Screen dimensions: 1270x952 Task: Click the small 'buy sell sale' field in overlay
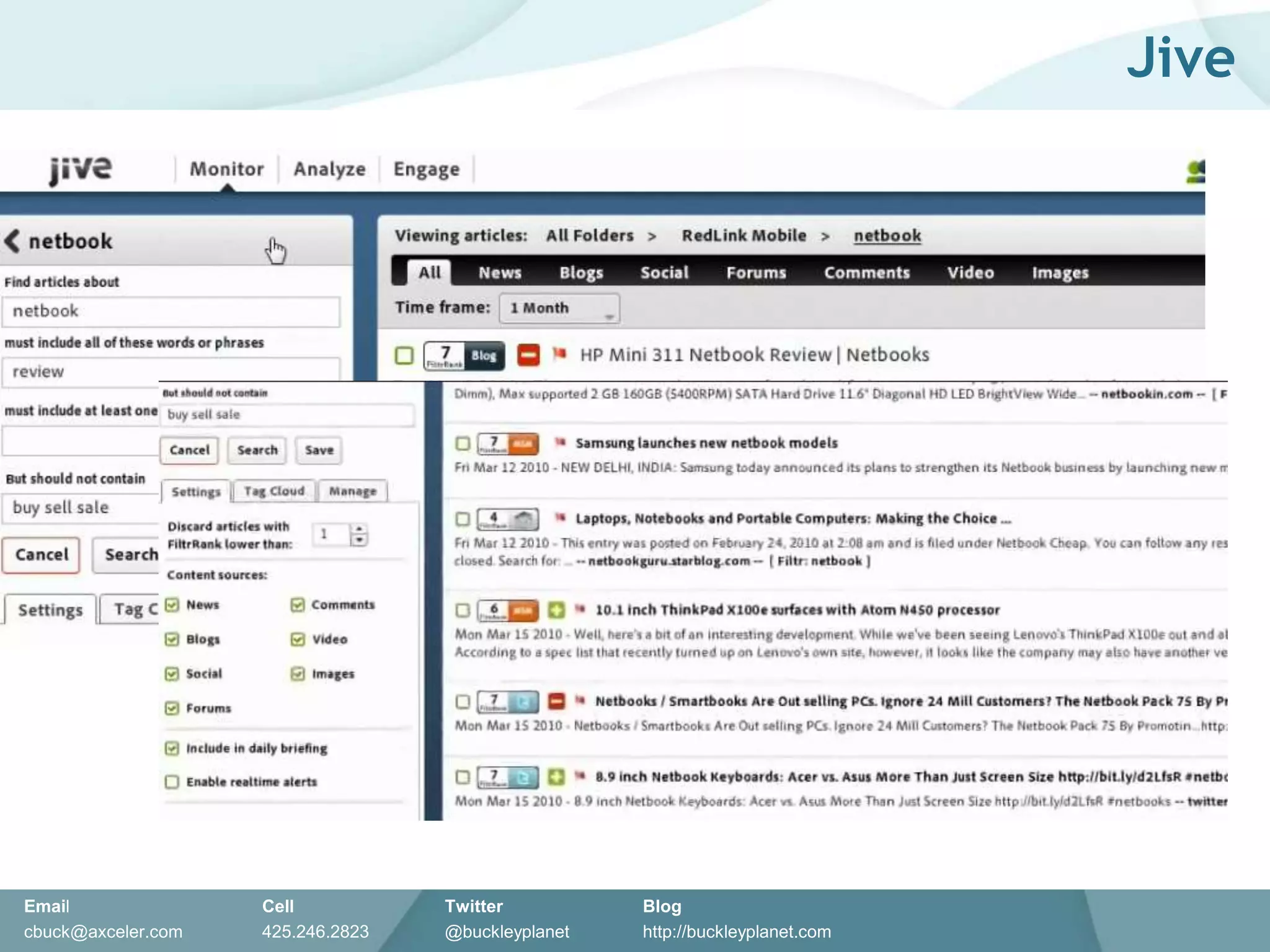coord(287,415)
